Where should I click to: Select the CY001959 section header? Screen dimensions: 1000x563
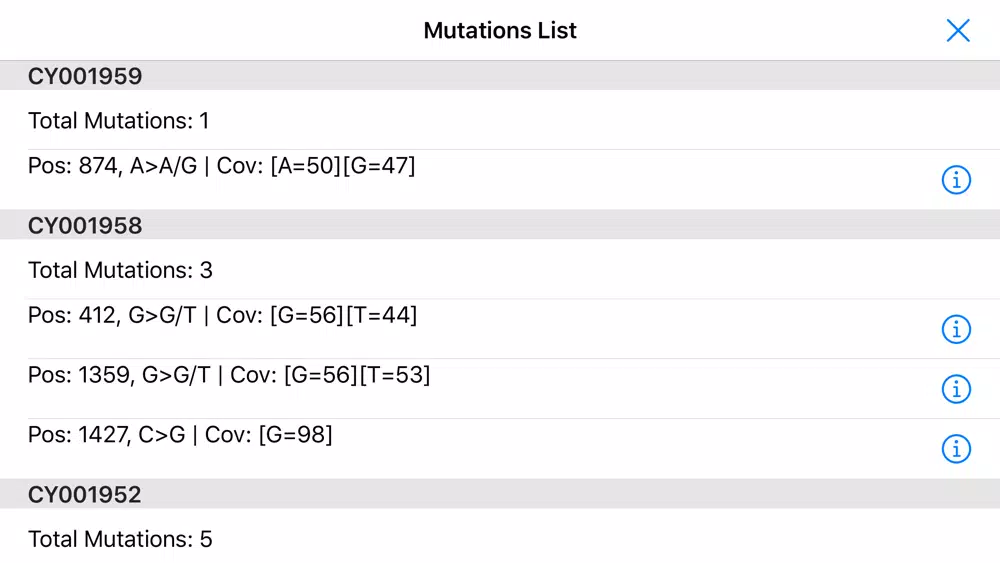click(500, 76)
